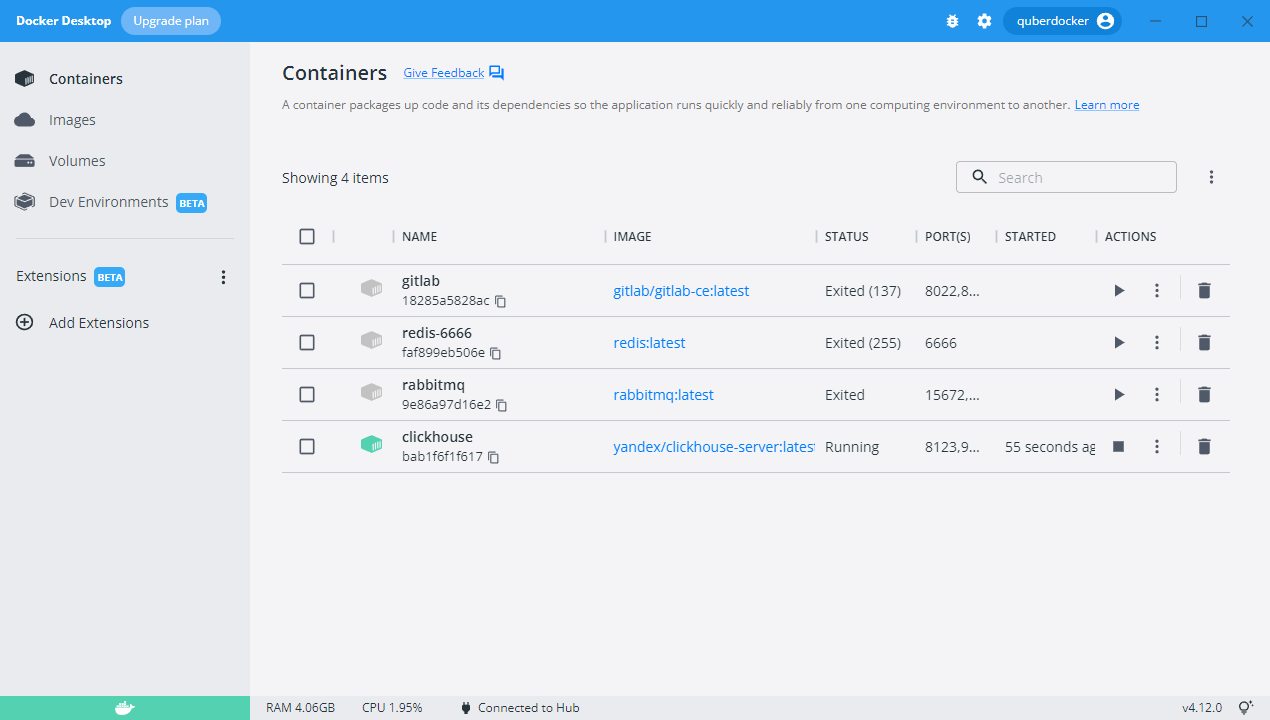1270x720 pixels.
Task: Click the Upgrade plan button
Action: pos(171,21)
